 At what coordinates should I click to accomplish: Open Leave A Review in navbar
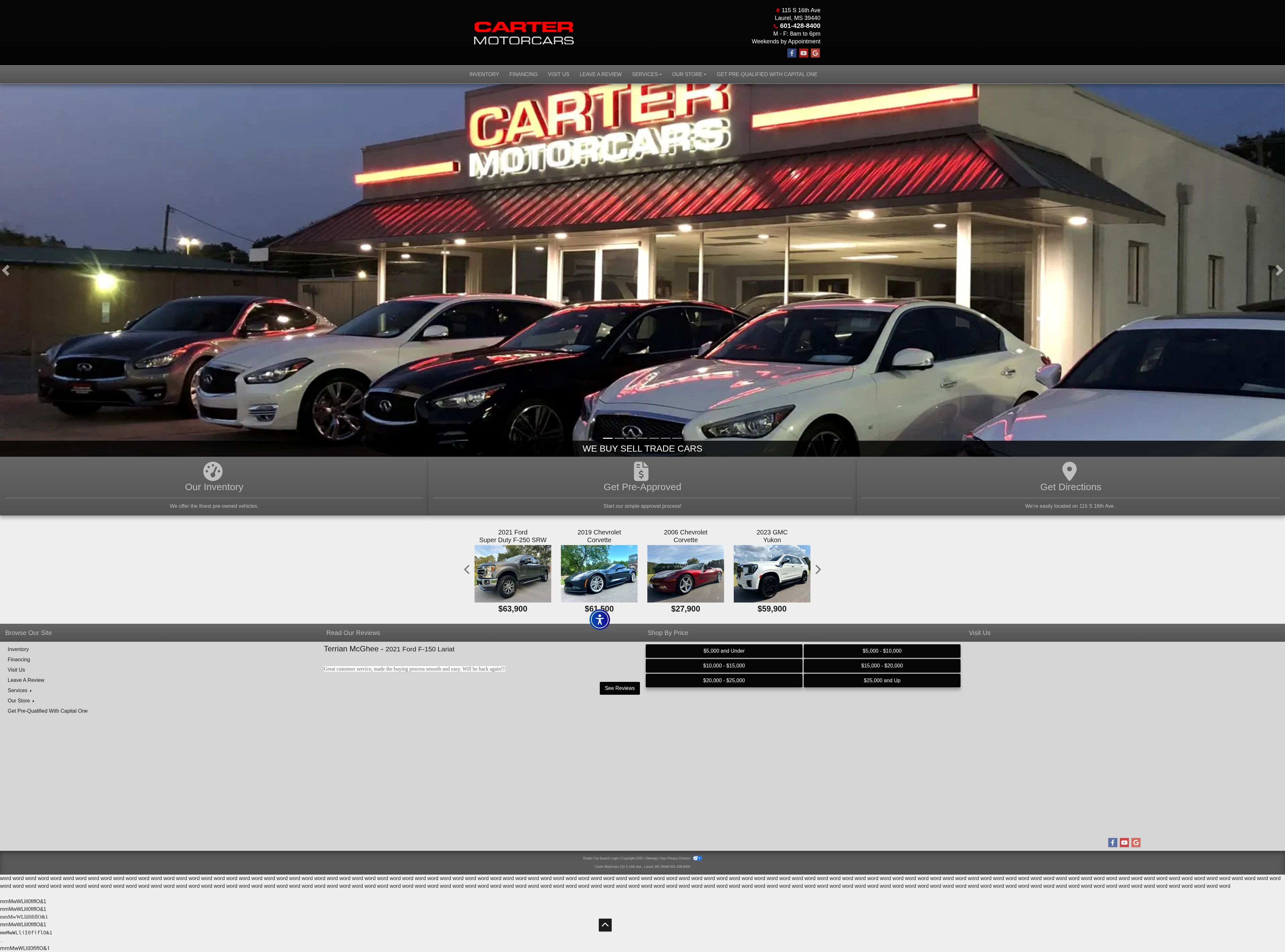click(600, 74)
